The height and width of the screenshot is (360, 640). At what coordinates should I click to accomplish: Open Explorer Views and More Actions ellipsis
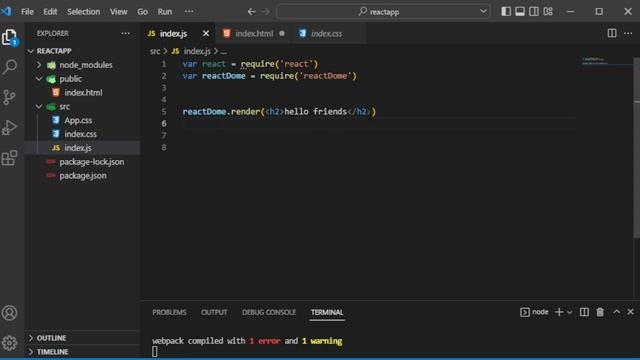(125, 33)
